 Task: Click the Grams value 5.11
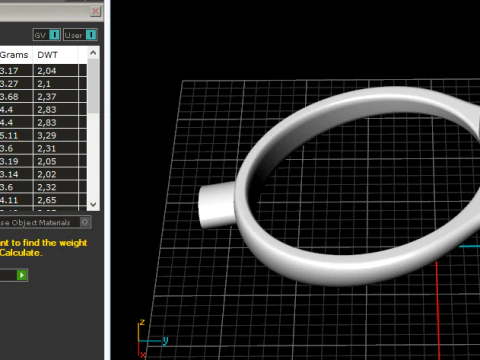coord(9,135)
